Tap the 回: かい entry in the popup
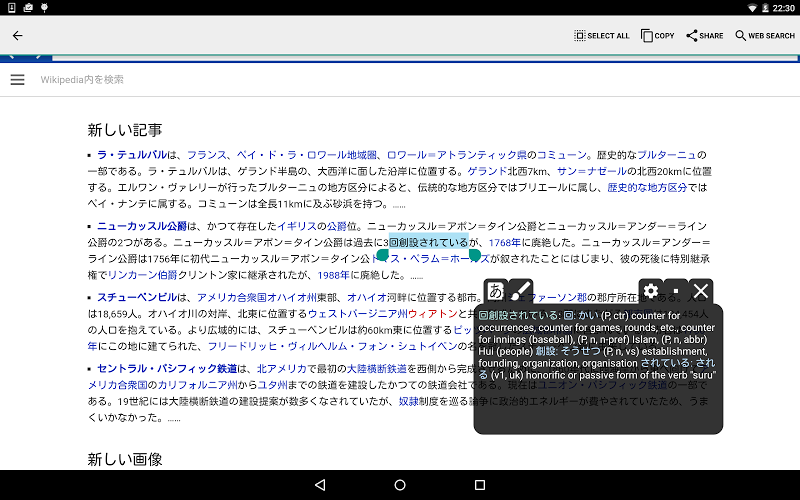800x500 pixels. [x=581, y=315]
